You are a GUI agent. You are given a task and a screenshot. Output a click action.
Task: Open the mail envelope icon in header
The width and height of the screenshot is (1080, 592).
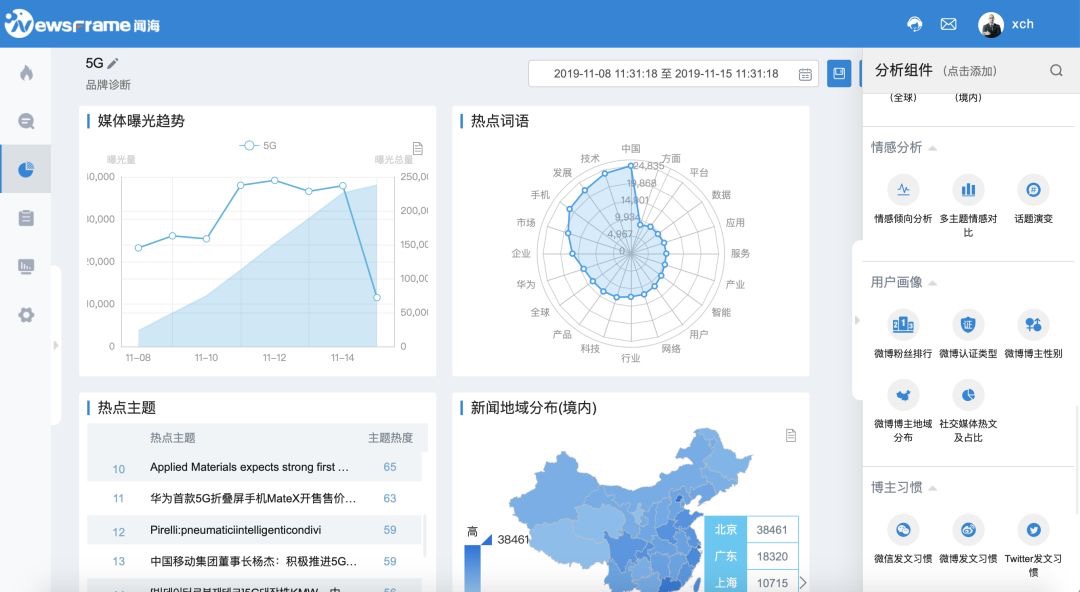[x=948, y=24]
